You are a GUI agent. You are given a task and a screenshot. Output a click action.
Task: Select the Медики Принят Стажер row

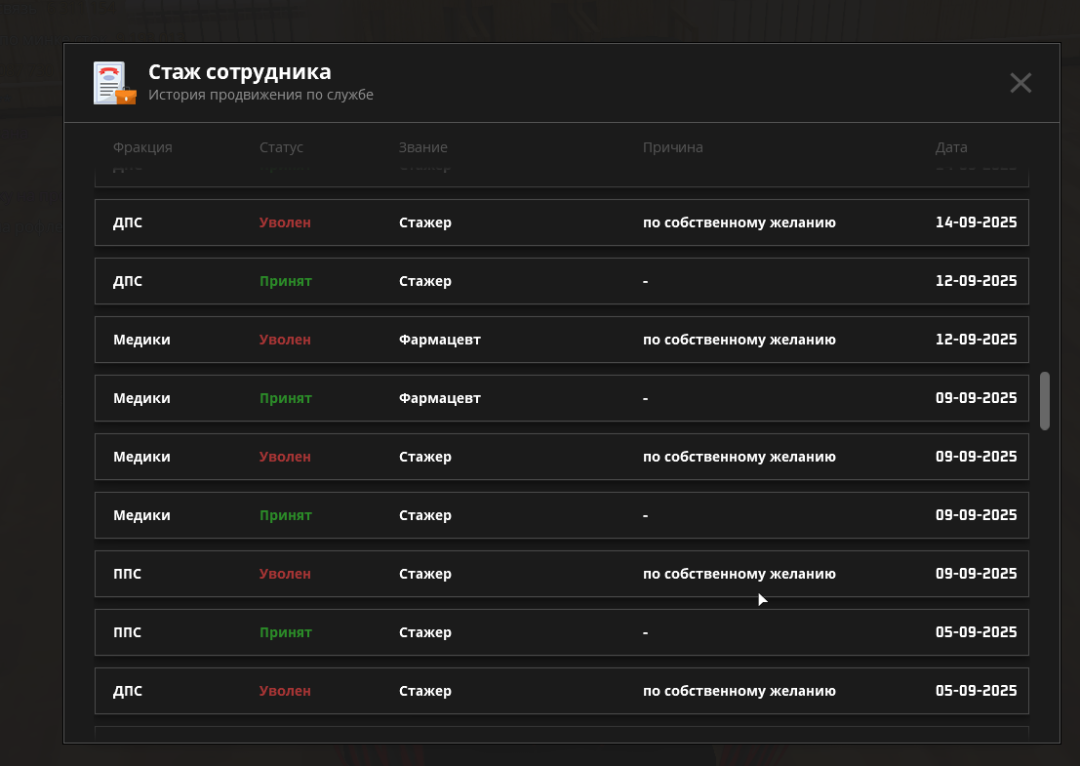561,515
